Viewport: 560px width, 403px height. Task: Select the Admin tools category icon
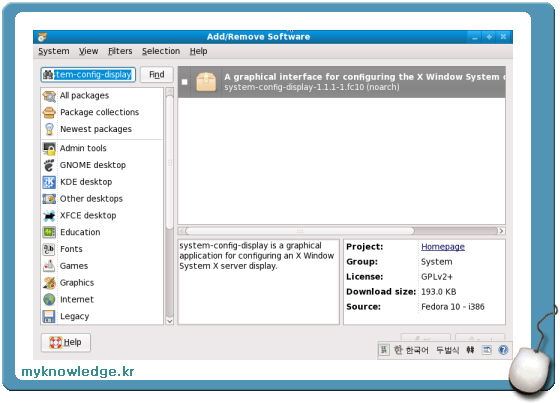click(x=49, y=148)
